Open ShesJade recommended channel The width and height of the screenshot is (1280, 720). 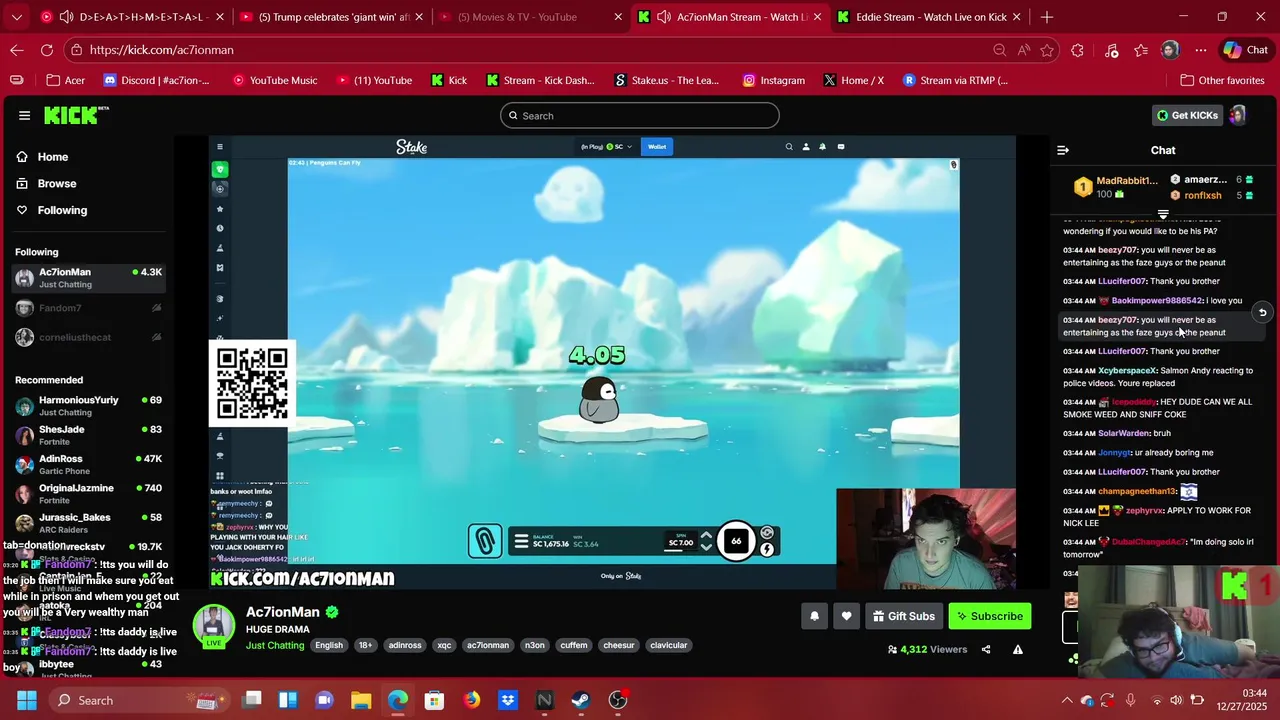click(x=88, y=435)
